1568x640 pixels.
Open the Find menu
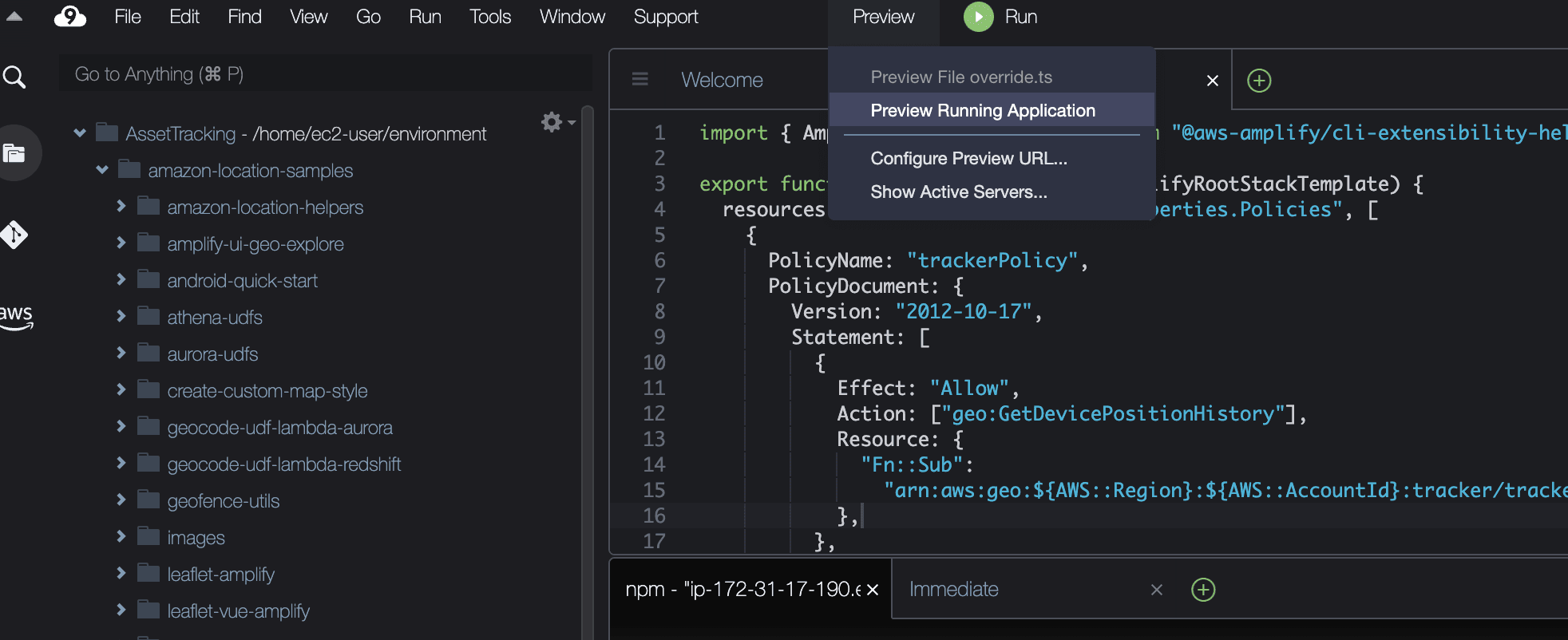pos(244,17)
